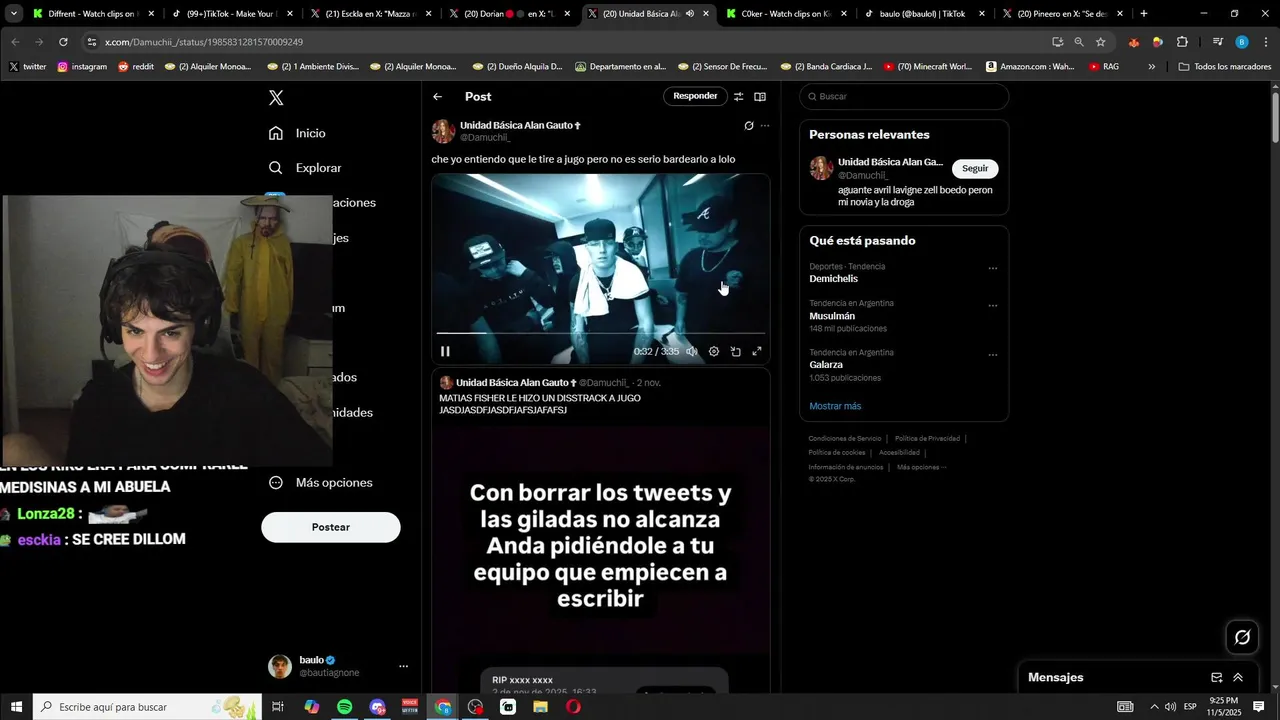Image resolution: width=1280 pixels, height=720 pixels.
Task: Open Spotify from the taskbar
Action: 345,707
